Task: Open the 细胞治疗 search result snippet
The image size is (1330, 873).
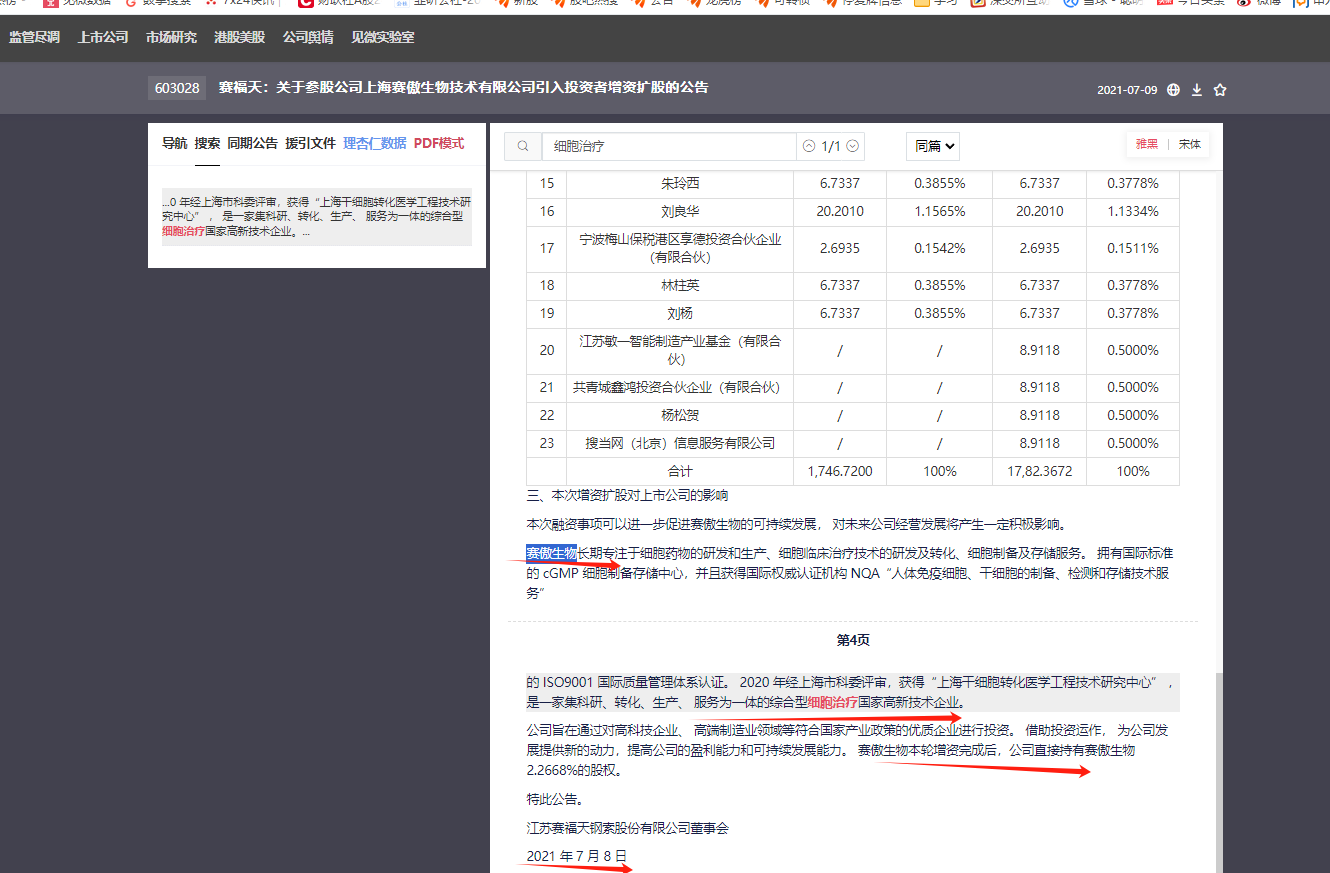Action: (x=317, y=217)
